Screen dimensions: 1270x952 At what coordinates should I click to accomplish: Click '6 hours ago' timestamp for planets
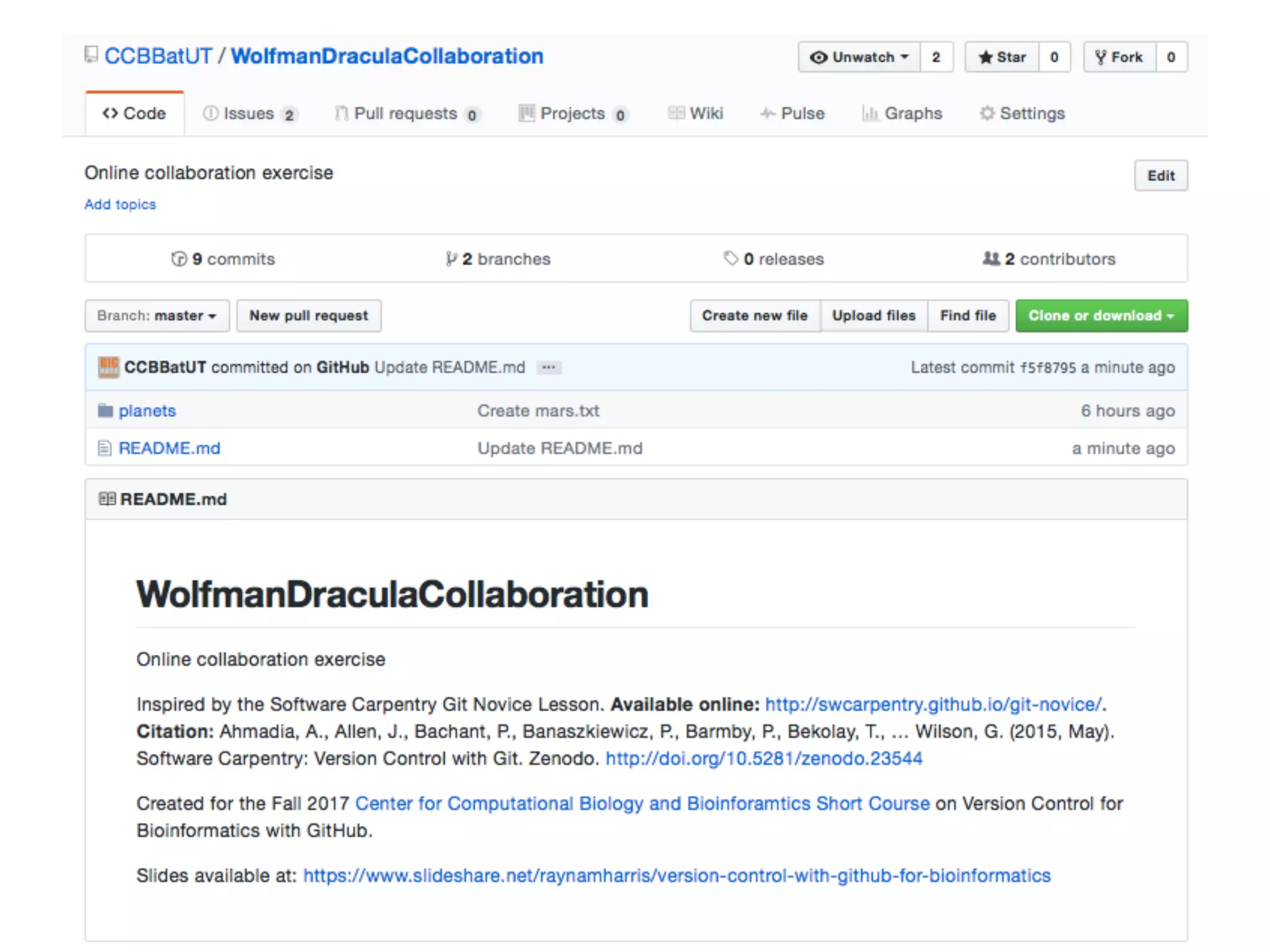tap(1128, 410)
